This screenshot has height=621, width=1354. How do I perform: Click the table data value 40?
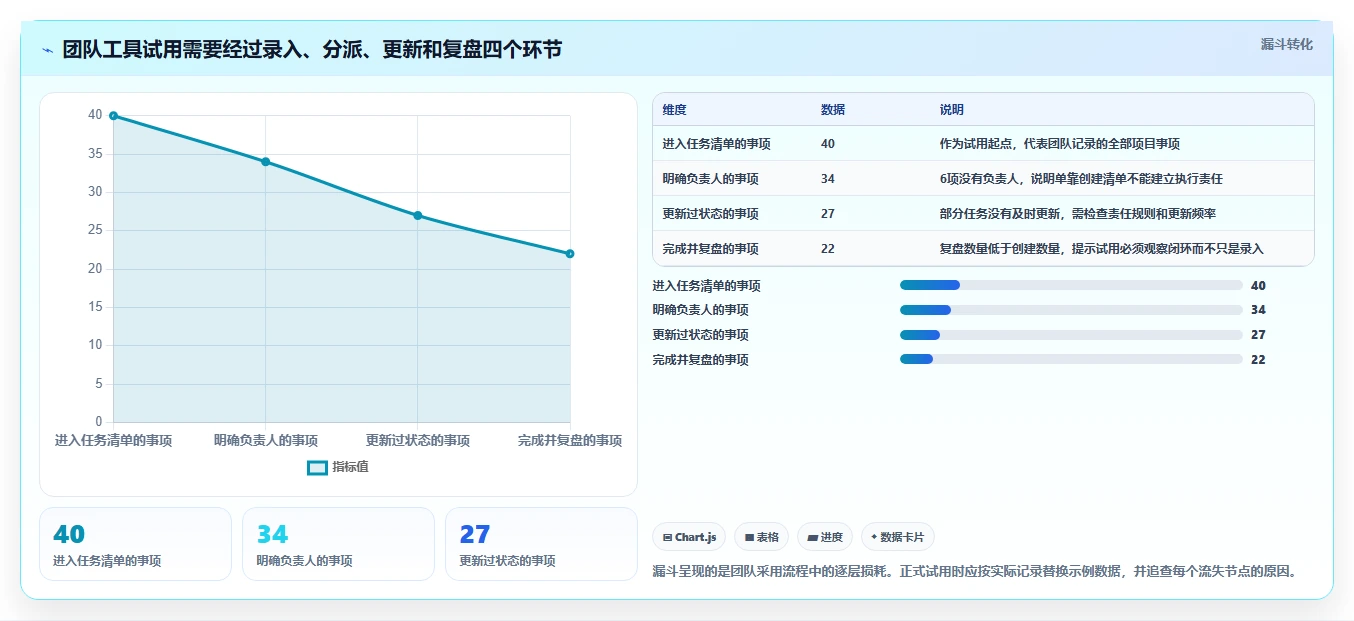coord(828,144)
